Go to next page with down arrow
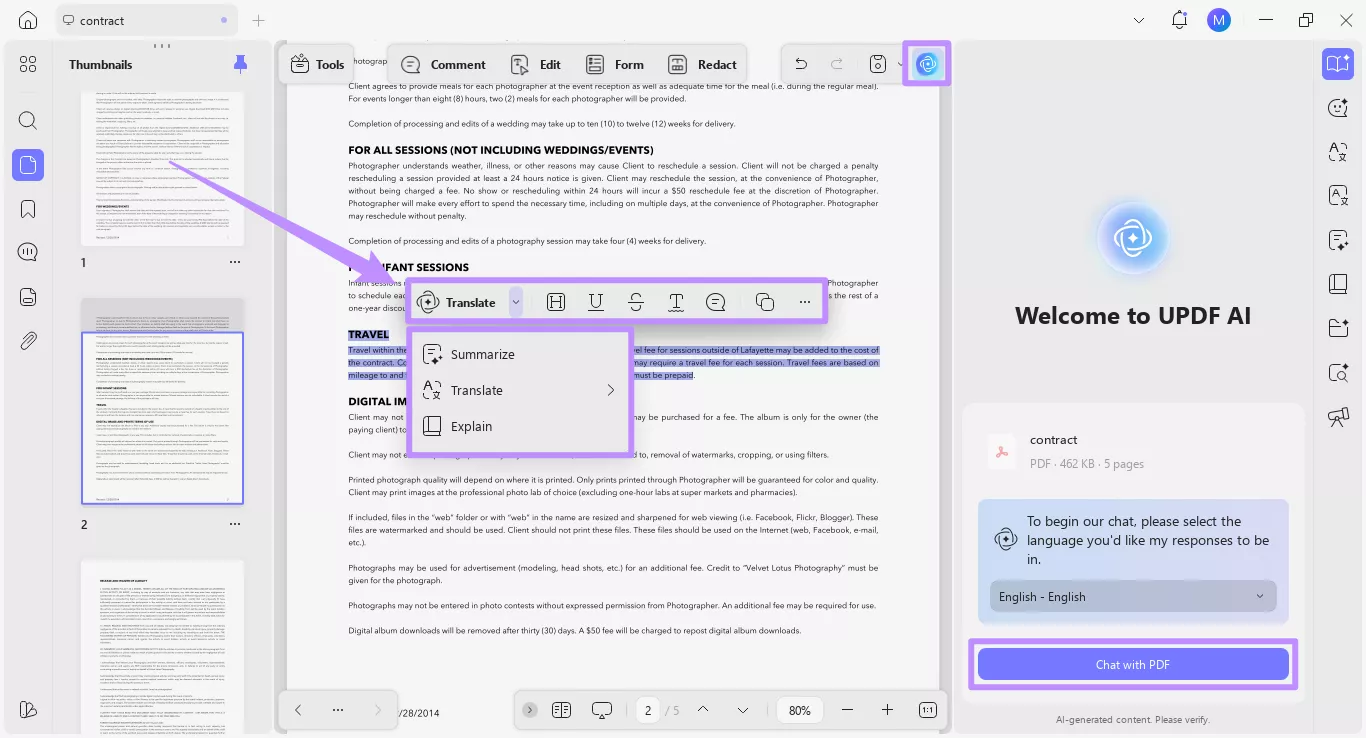The image size is (1366, 738). [743, 710]
